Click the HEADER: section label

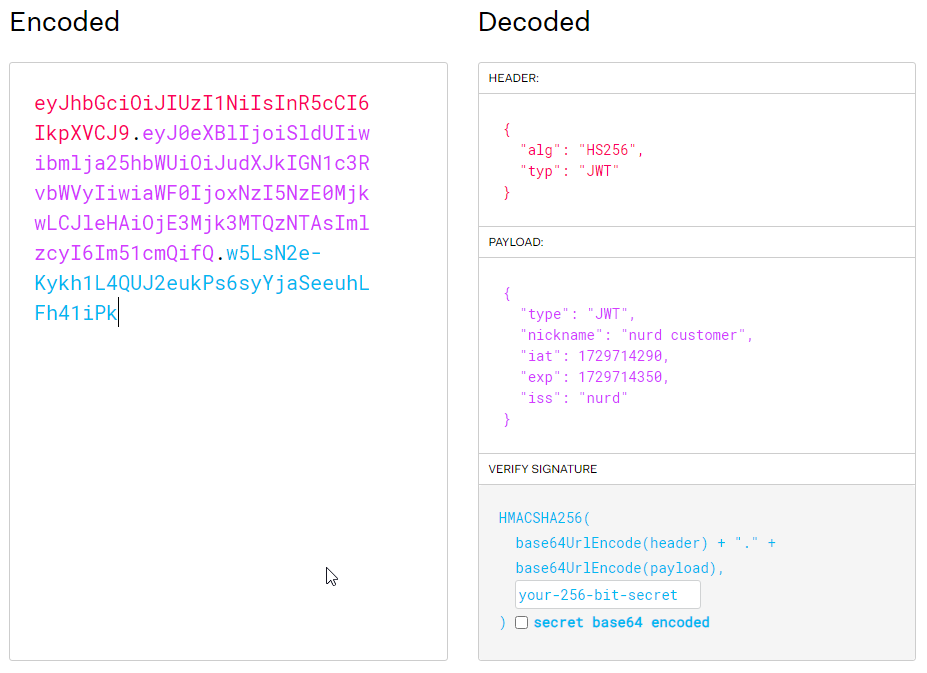tap(514, 78)
